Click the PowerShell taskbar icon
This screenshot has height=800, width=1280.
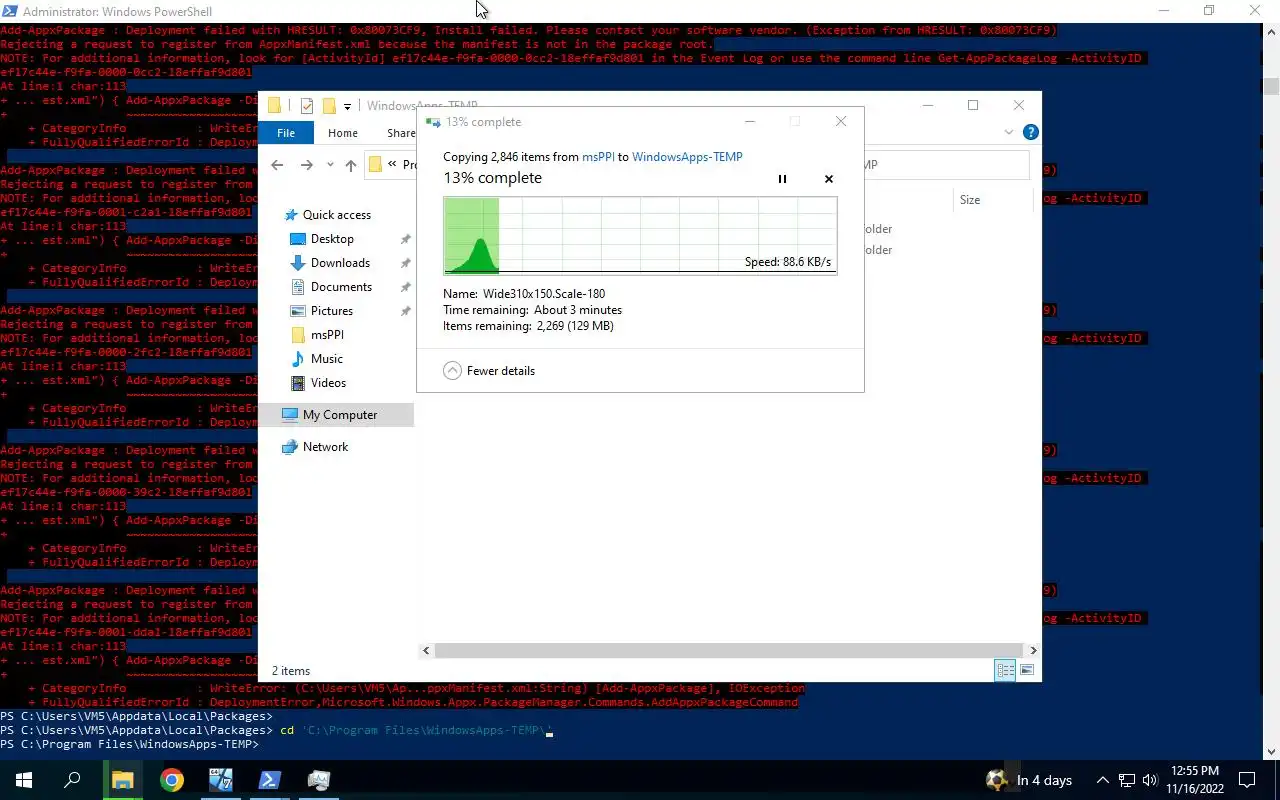[x=270, y=780]
